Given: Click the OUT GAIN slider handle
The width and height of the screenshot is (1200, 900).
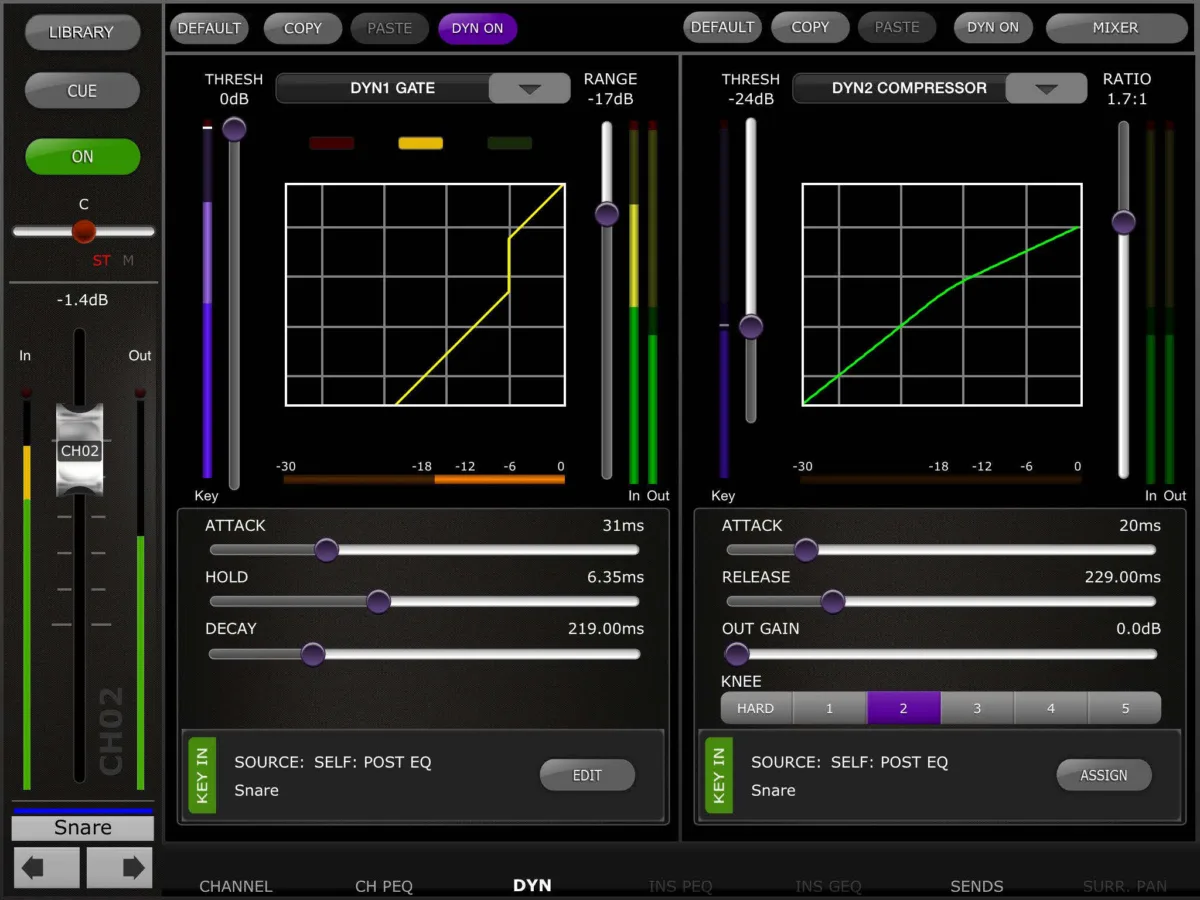Looking at the screenshot, I should (x=737, y=655).
